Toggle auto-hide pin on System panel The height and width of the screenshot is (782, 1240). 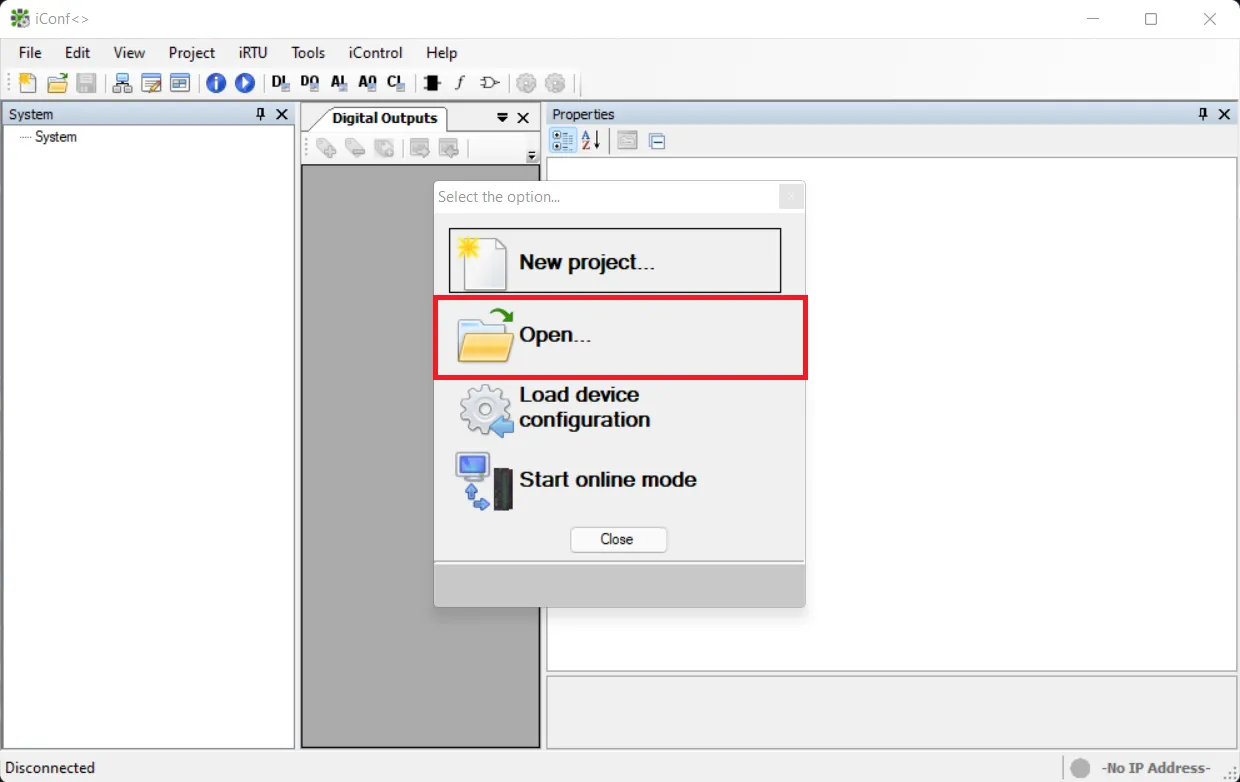click(261, 114)
